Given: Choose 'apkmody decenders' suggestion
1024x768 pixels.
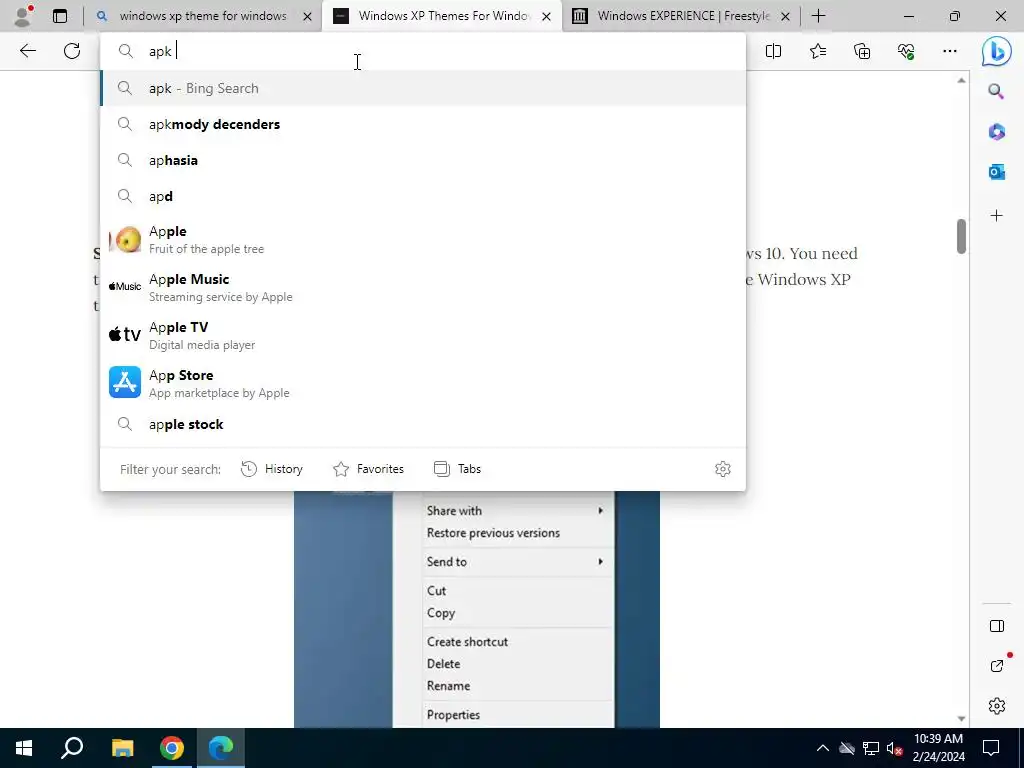Looking at the screenshot, I should coord(423,124).
